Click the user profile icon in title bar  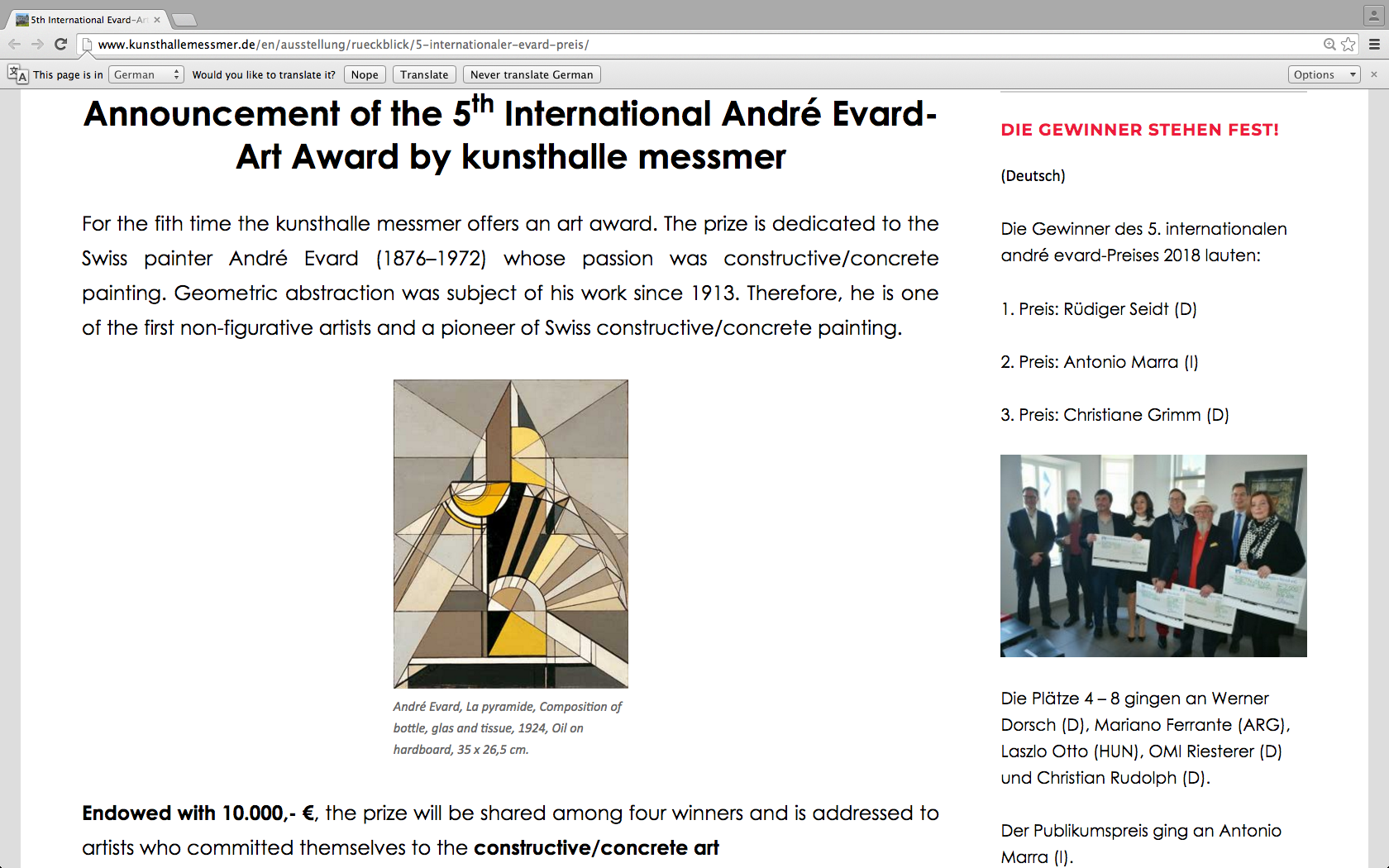(x=1372, y=15)
